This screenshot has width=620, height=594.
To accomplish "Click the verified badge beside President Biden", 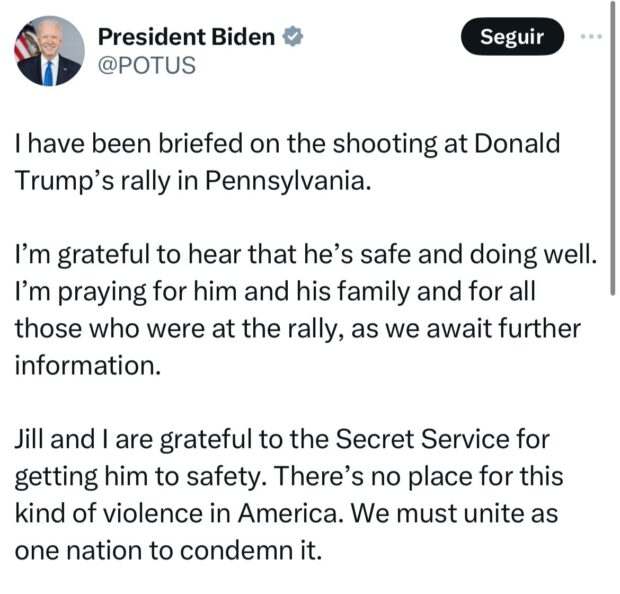I will [x=291, y=38].
